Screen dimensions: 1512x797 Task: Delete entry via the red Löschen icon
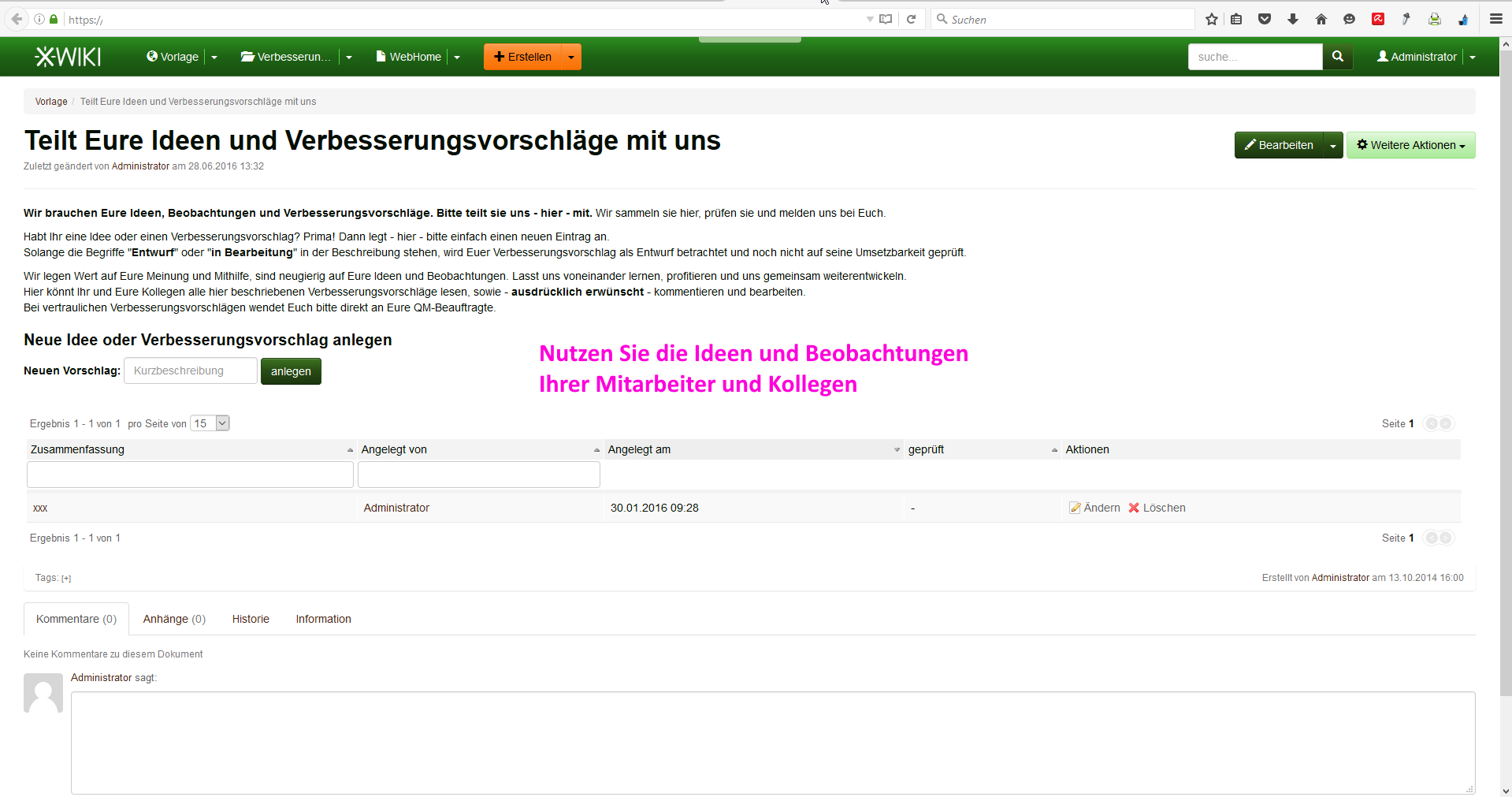[x=1134, y=508]
